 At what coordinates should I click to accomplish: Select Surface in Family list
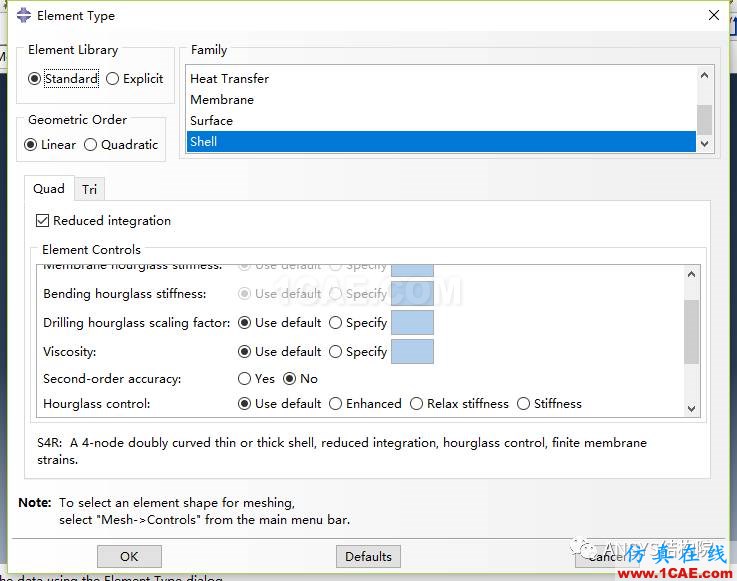pos(441,121)
